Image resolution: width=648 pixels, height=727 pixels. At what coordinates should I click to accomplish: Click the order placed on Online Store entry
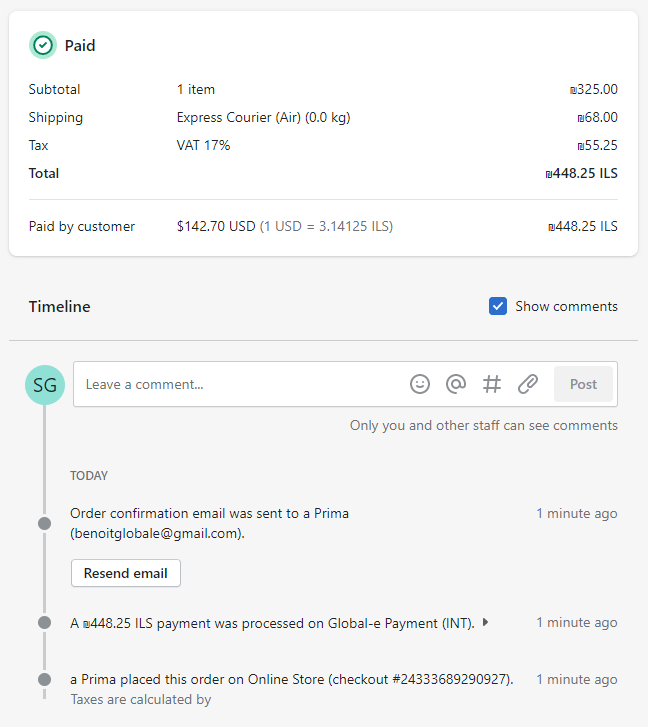pos(292,679)
